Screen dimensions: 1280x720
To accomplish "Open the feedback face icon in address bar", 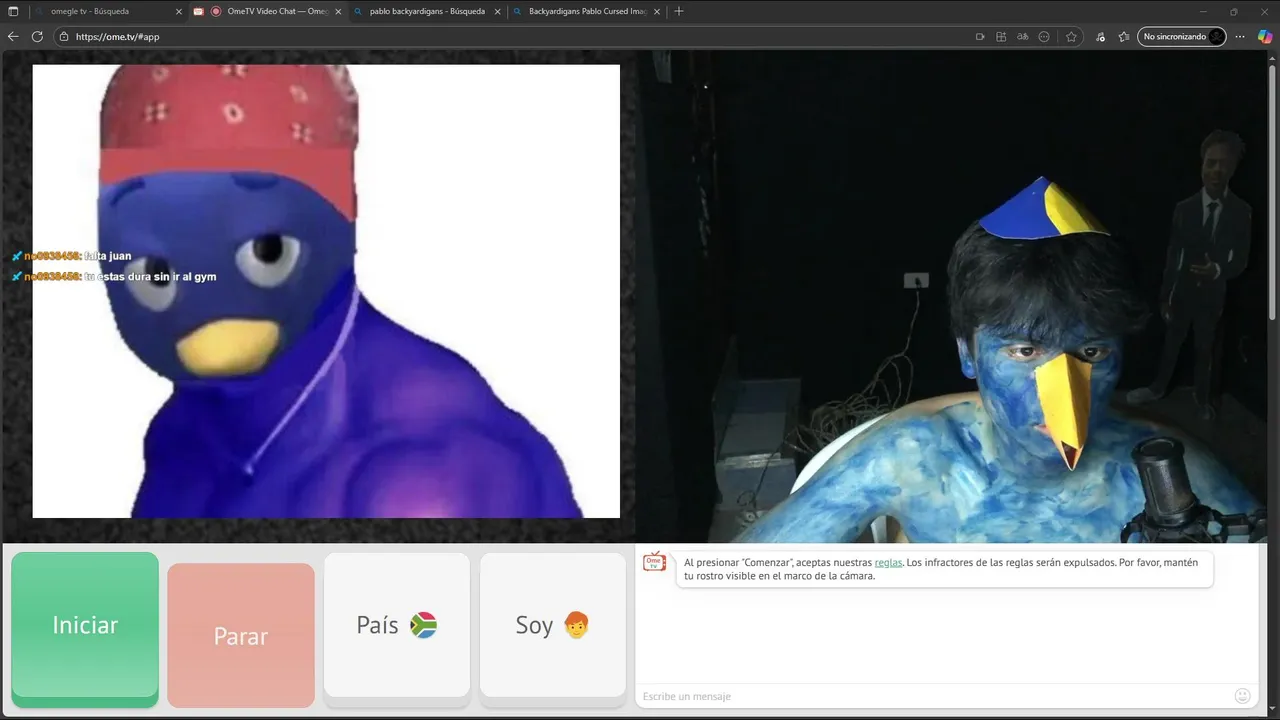I will (x=1044, y=36).
